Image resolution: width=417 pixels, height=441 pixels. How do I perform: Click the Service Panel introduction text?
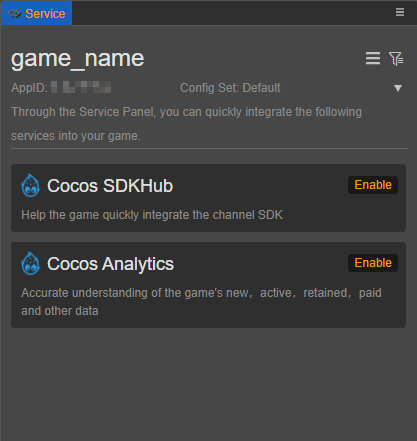186,124
